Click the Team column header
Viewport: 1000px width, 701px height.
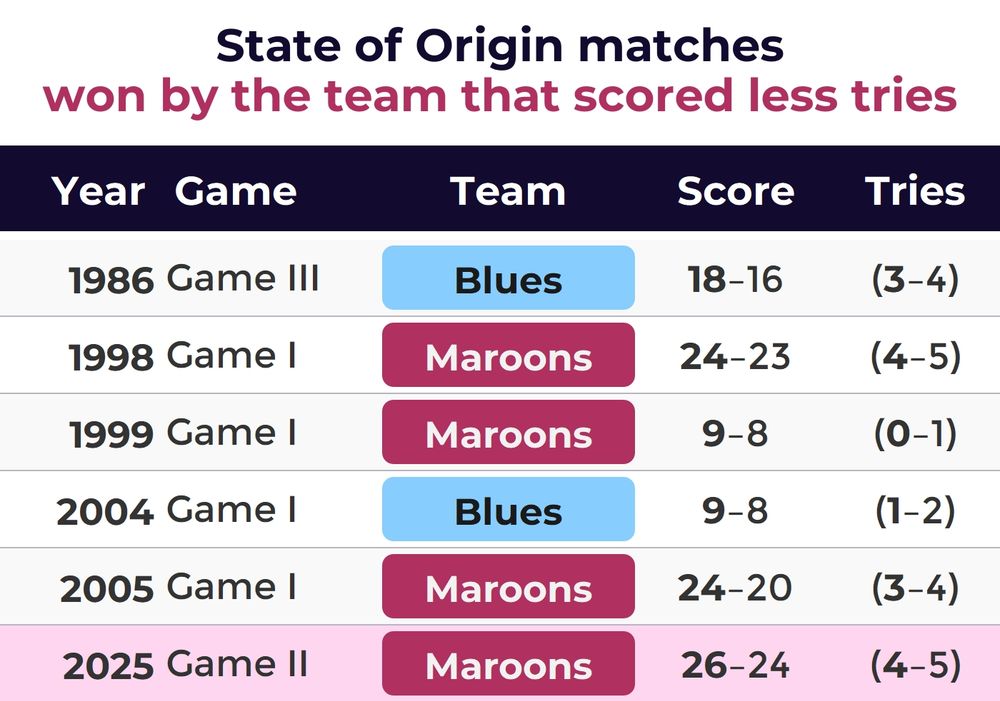coord(508,191)
